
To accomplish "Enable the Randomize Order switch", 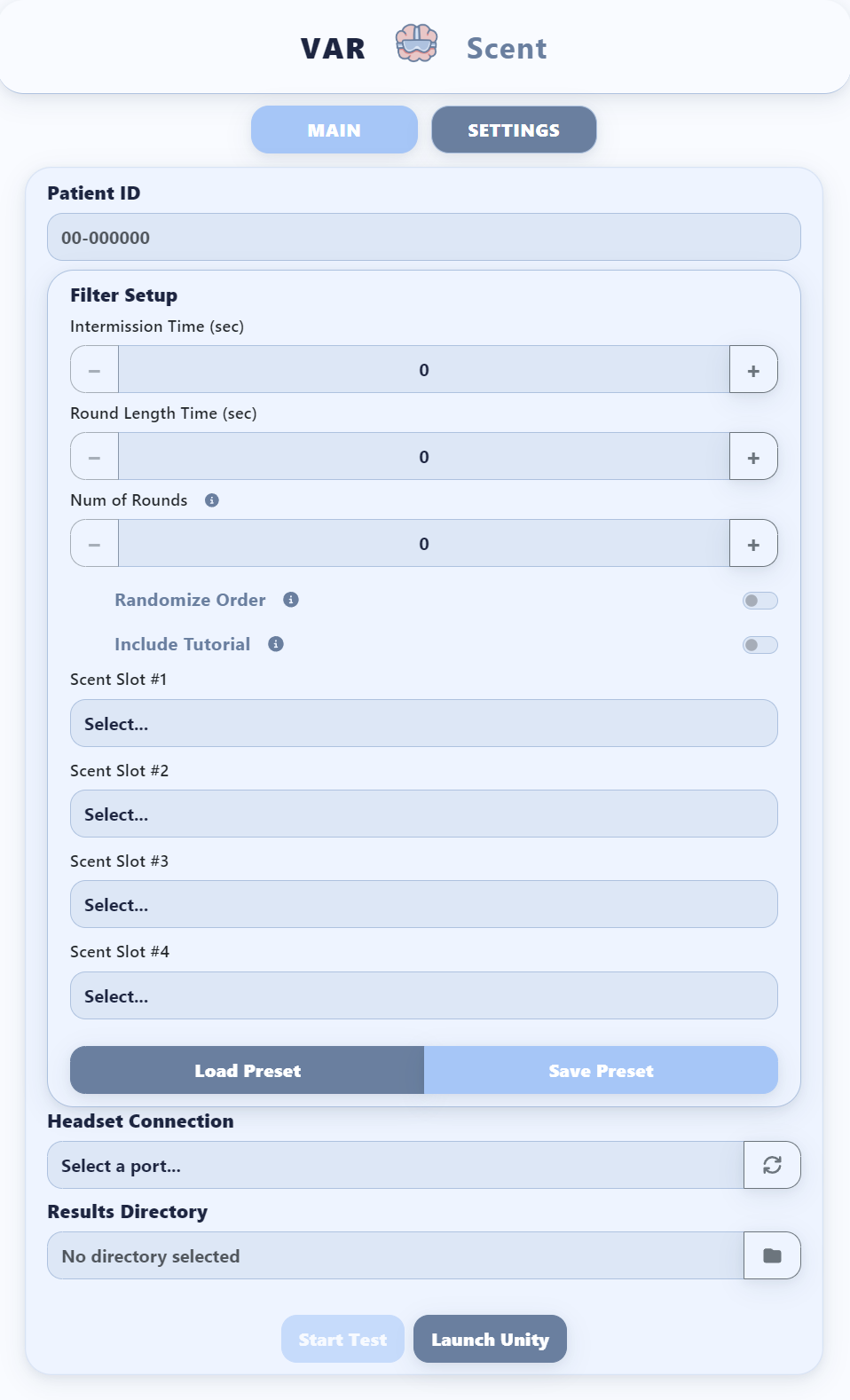I will (x=759, y=601).
